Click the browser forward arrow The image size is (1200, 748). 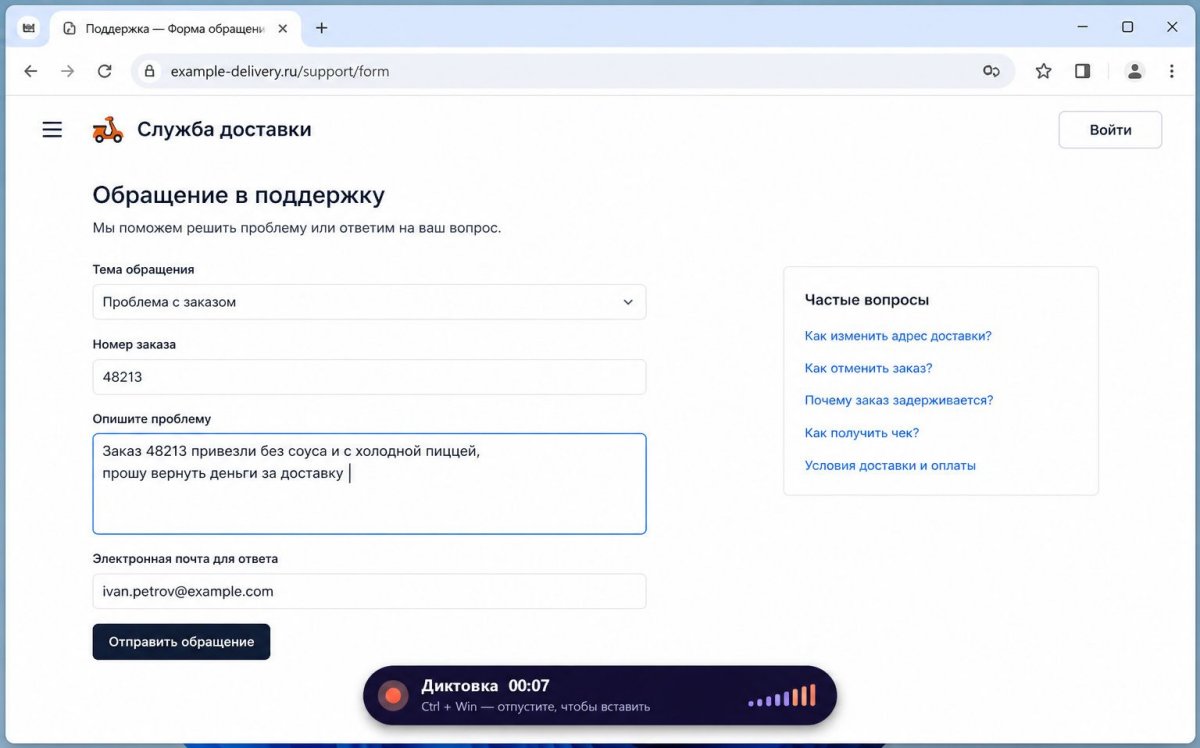(67, 71)
